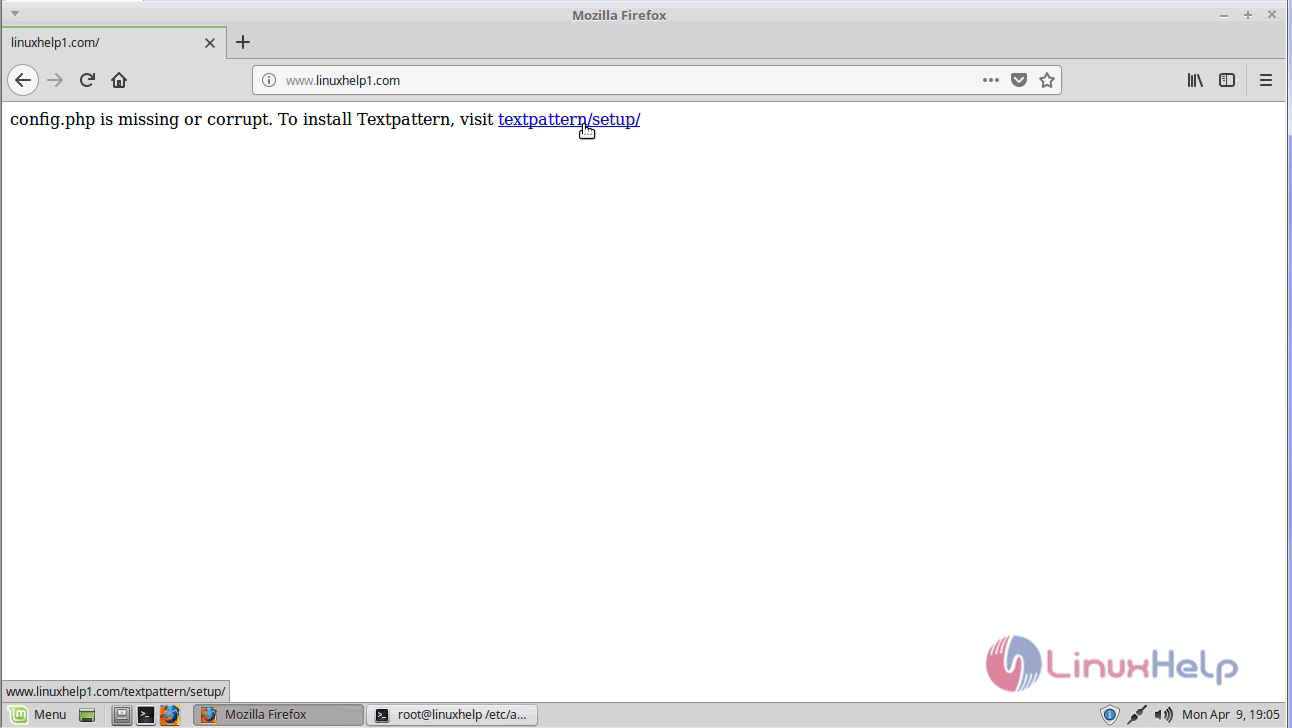The width and height of the screenshot is (1292, 728).
Task: Launch the file manager from panel
Action: pyautogui.click(x=122, y=715)
